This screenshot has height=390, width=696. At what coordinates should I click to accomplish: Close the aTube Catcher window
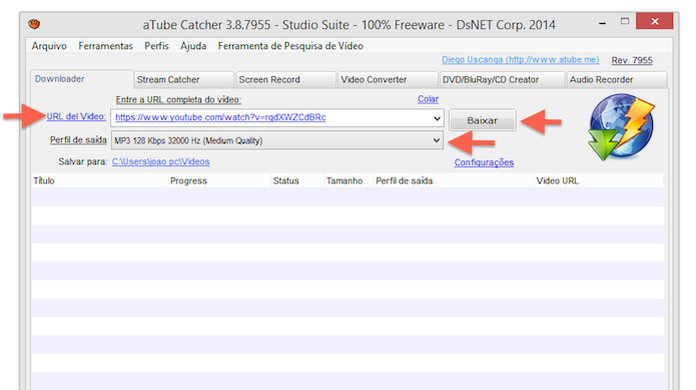pos(655,21)
